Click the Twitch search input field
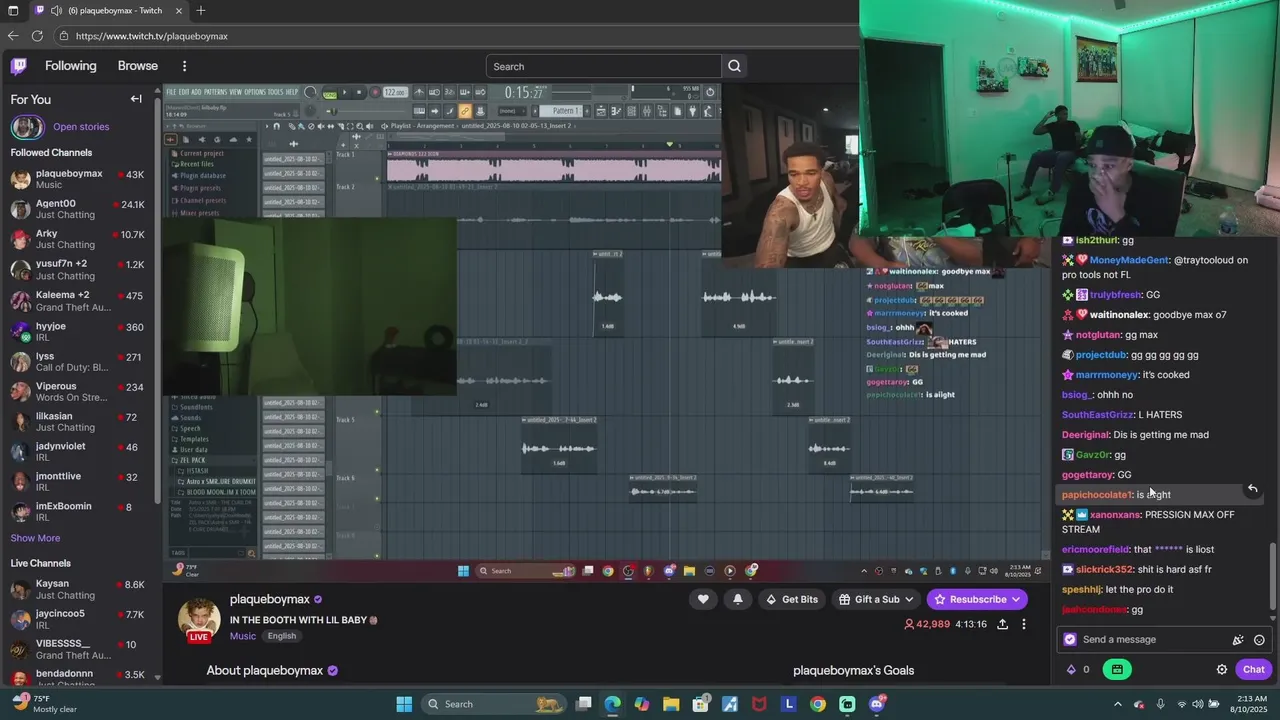Viewport: 1280px width, 720px height. (x=603, y=66)
